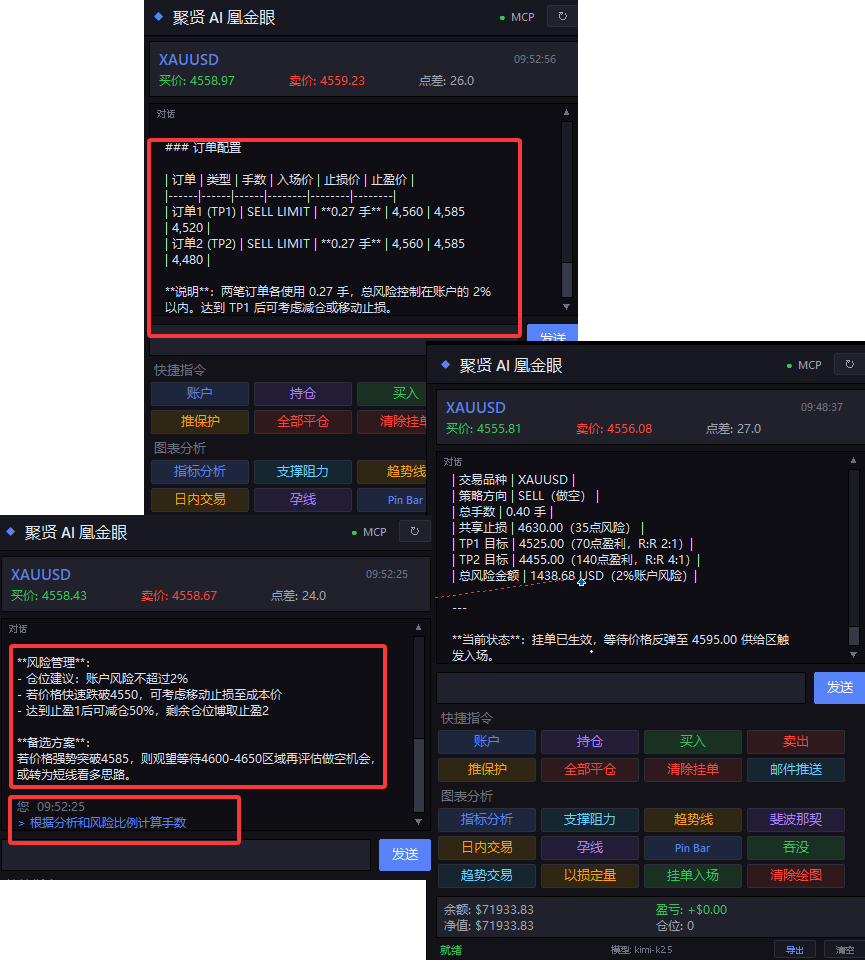Screen dimensions: 865x980
Task: Click 净值: $71933.83 text
Action: coord(489,926)
